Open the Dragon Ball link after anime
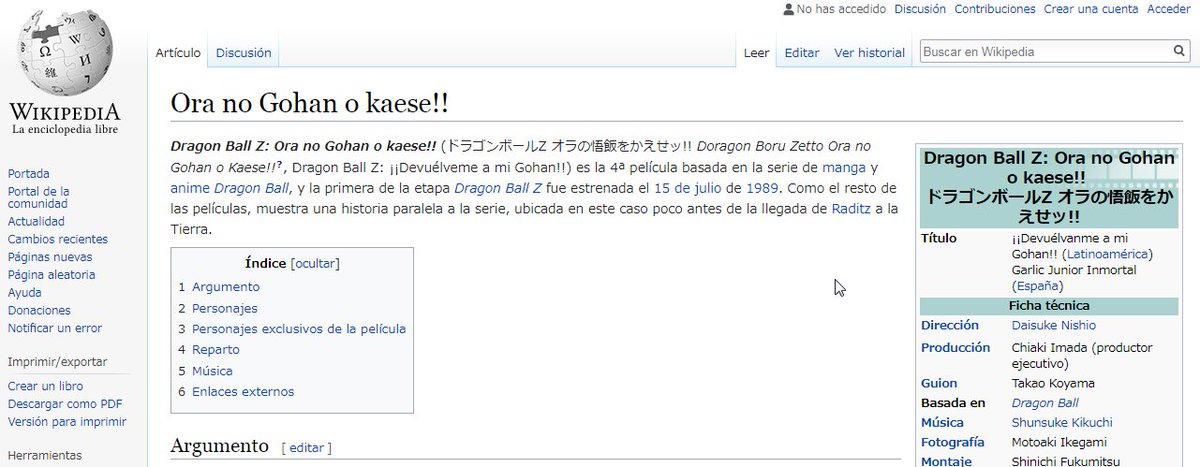The image size is (1200, 467). [249, 188]
